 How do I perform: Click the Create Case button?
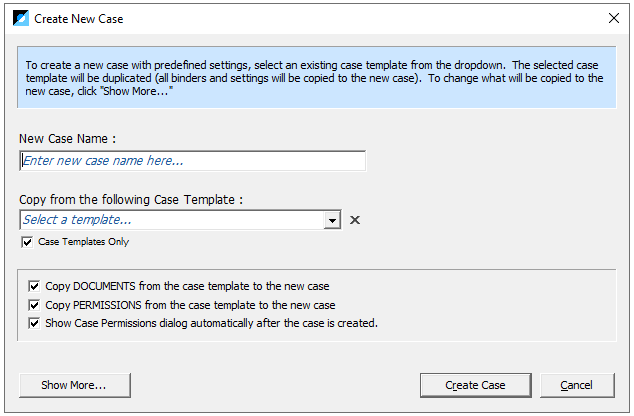click(476, 385)
